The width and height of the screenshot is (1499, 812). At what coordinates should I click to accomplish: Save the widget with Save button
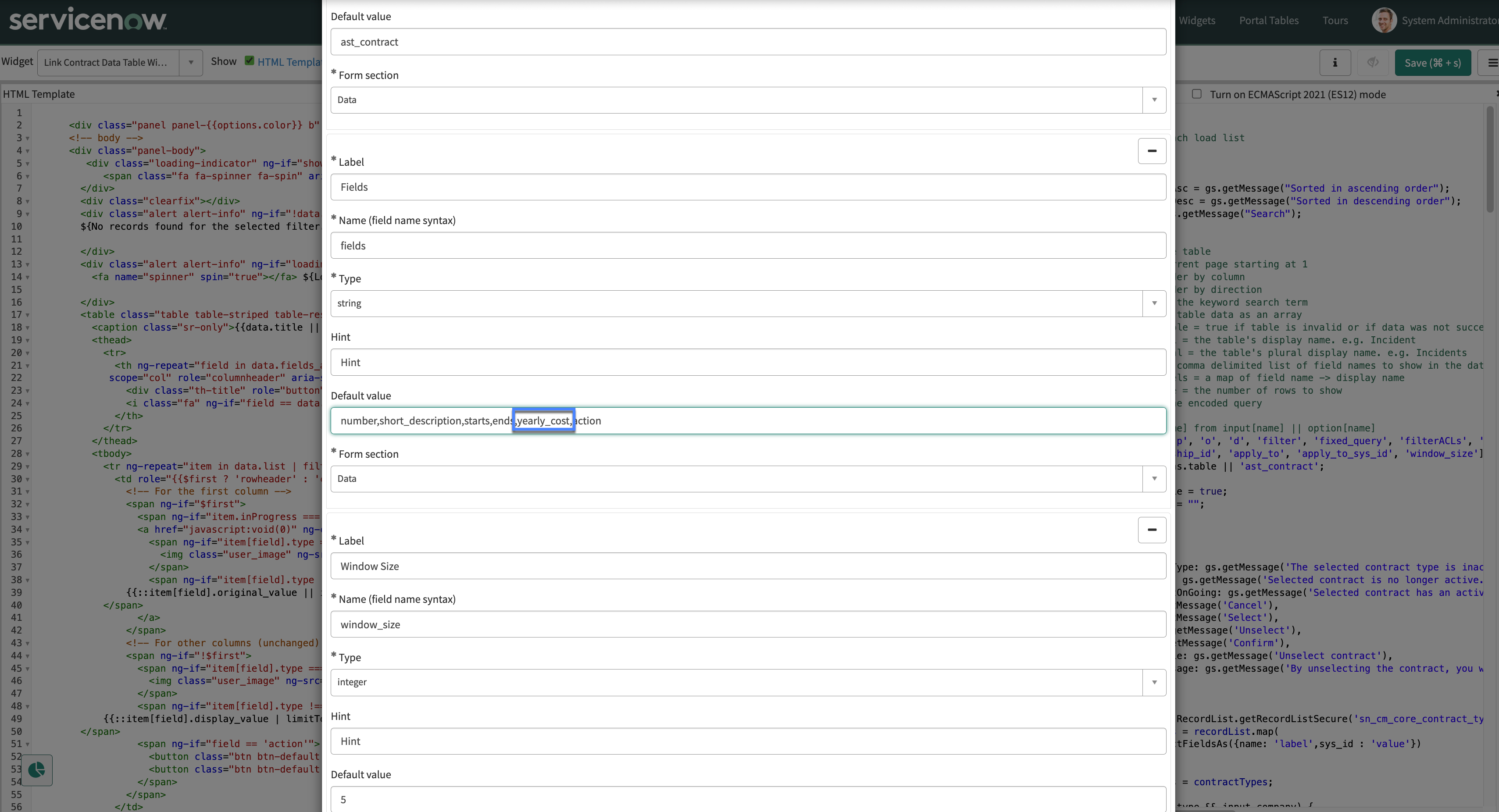pos(1433,62)
